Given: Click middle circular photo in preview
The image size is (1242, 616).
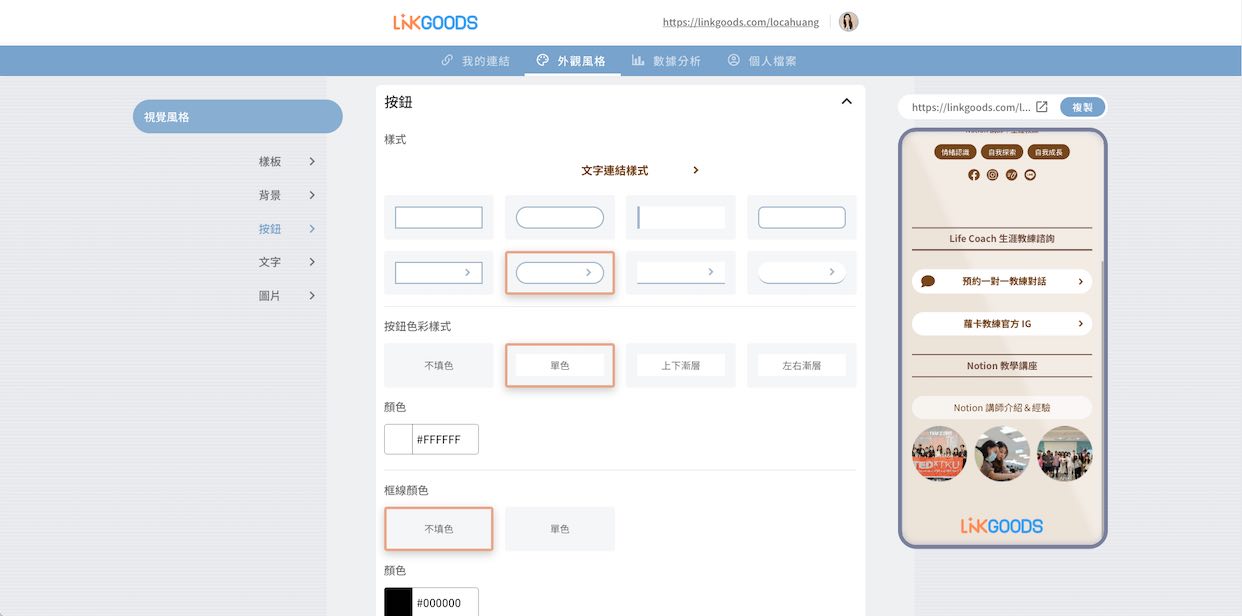Looking at the screenshot, I should 1002,454.
